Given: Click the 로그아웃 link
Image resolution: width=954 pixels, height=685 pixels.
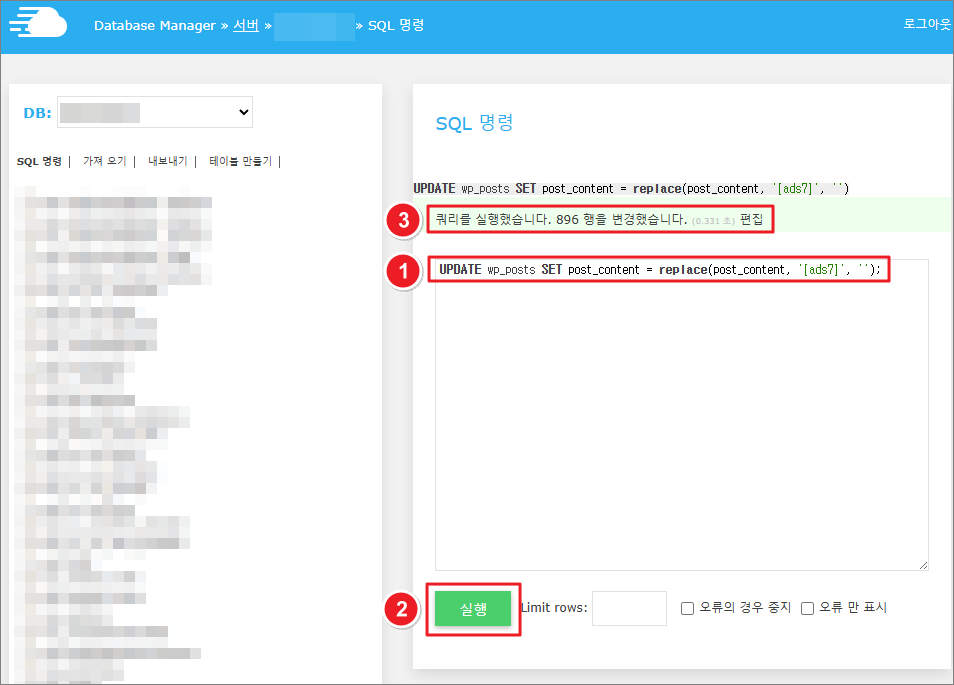Looking at the screenshot, I should pyautogui.click(x=926, y=24).
